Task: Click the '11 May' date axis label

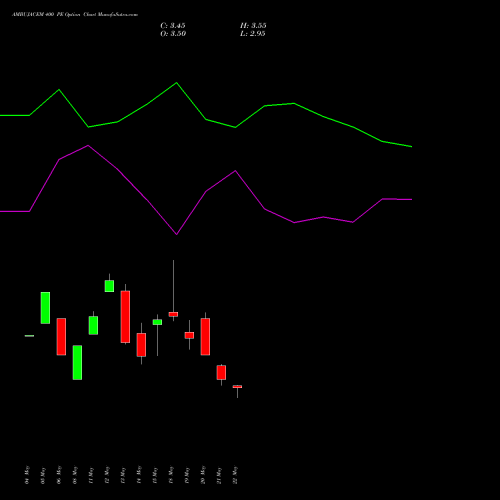Action: pyautogui.click(x=91, y=475)
